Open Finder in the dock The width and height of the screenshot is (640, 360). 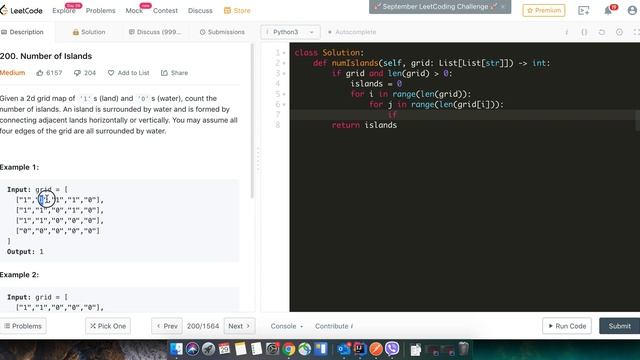pos(176,349)
